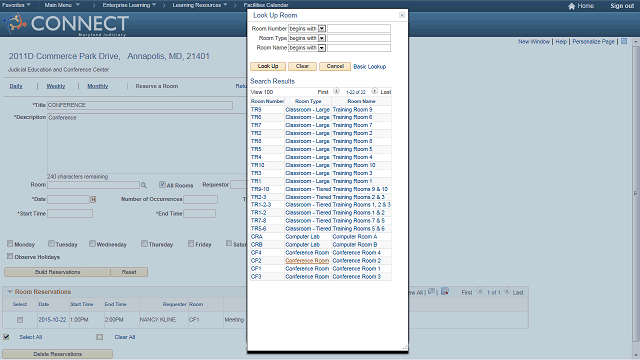
Task: Toggle the Select All checkbox
Action: [x=6, y=337]
